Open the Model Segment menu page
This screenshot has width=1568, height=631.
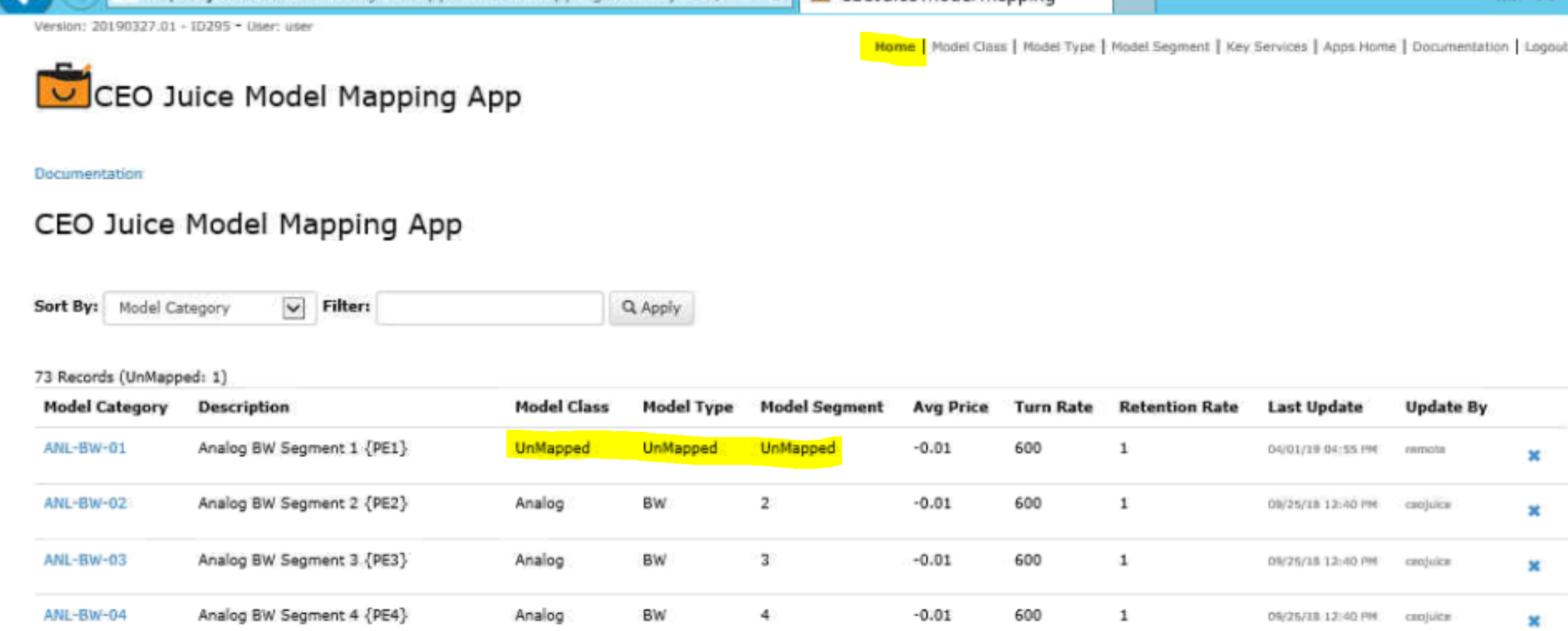click(x=1160, y=47)
